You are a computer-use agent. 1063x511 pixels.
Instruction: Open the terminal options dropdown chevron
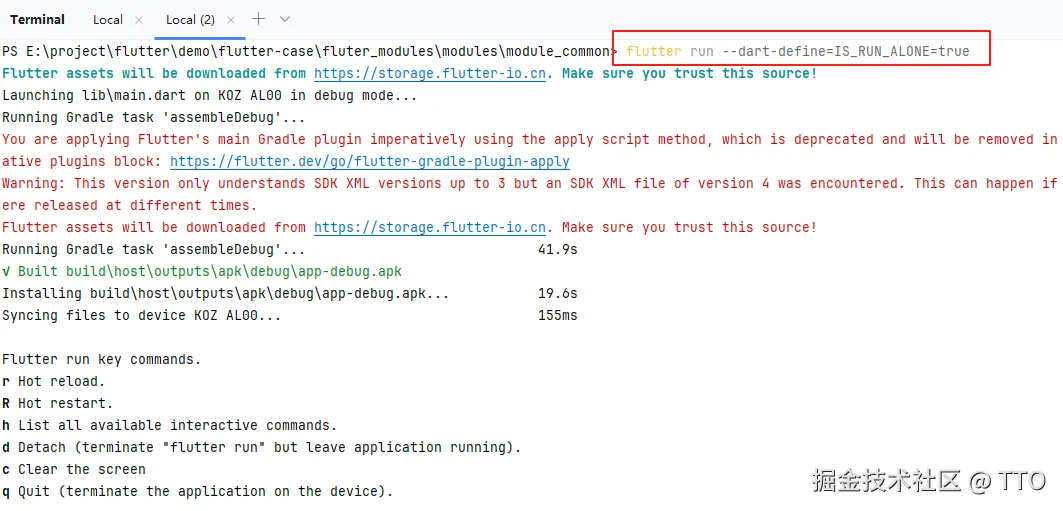tap(285, 19)
